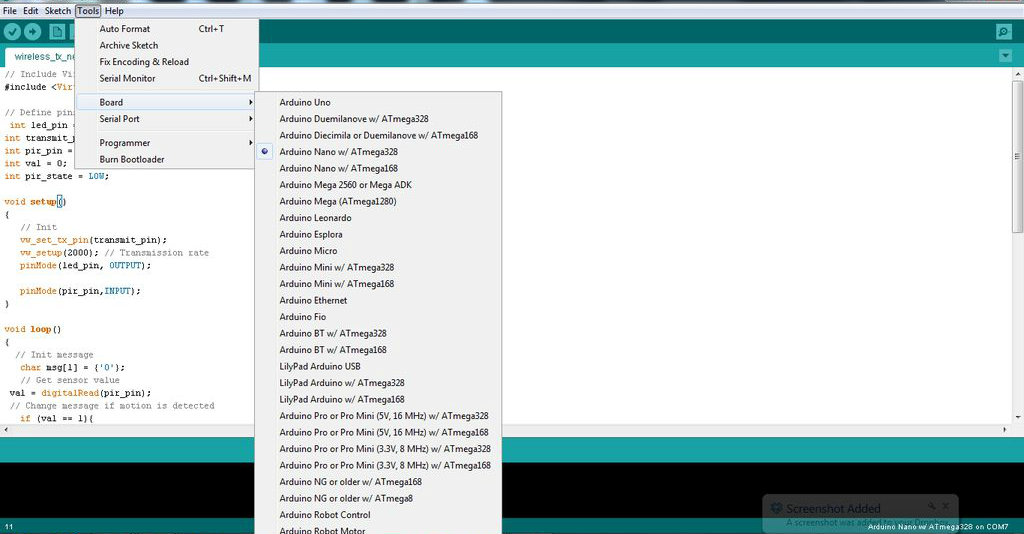
Task: Expand the Programmer submenu arrow
Action: coord(250,143)
